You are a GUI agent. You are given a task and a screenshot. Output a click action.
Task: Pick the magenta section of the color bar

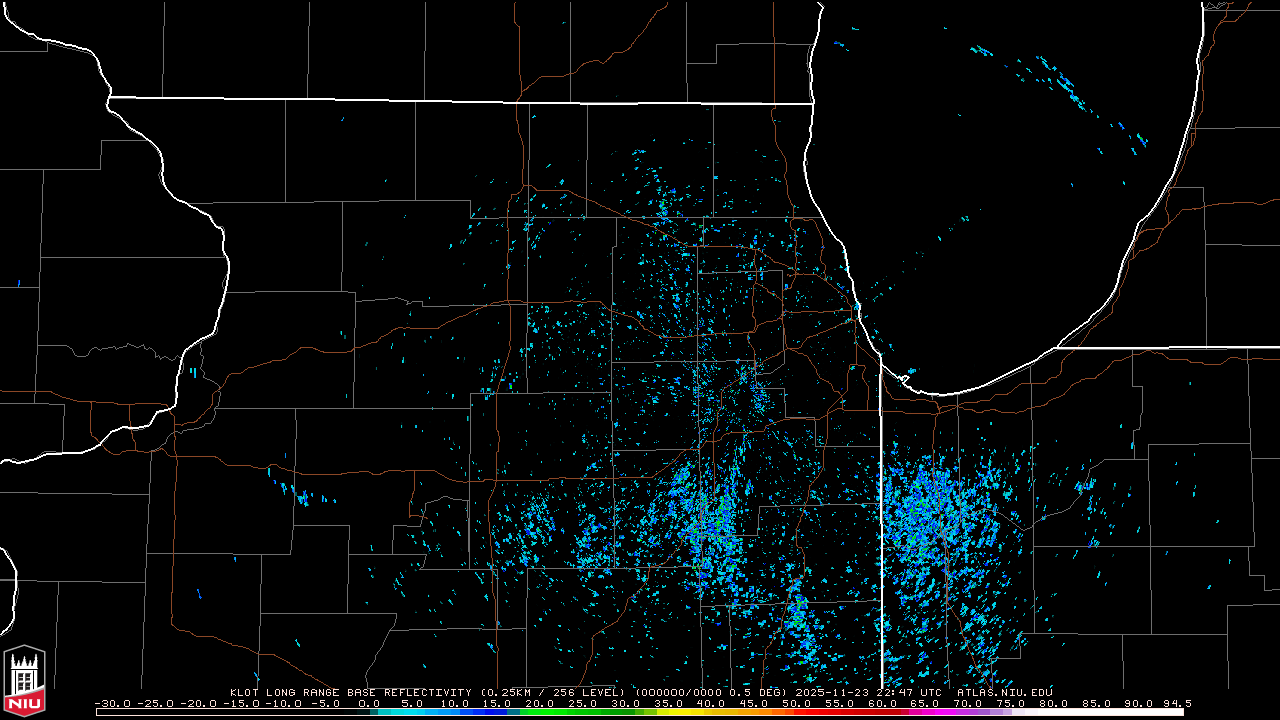coord(950,712)
